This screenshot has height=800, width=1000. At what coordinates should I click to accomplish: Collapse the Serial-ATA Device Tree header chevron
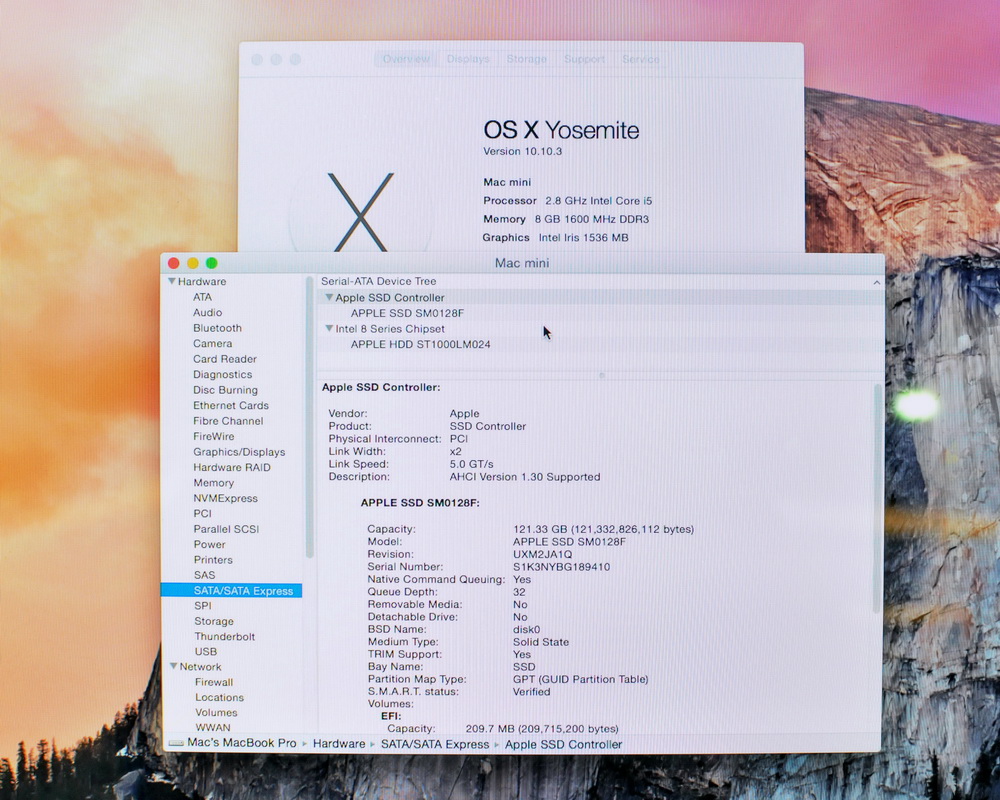[x=877, y=282]
